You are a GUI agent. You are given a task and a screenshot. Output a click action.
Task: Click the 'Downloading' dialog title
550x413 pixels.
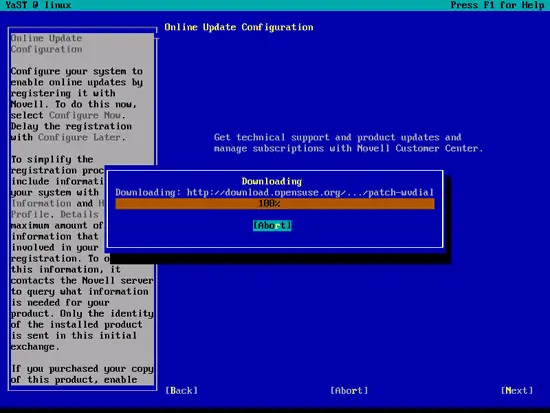point(272,181)
